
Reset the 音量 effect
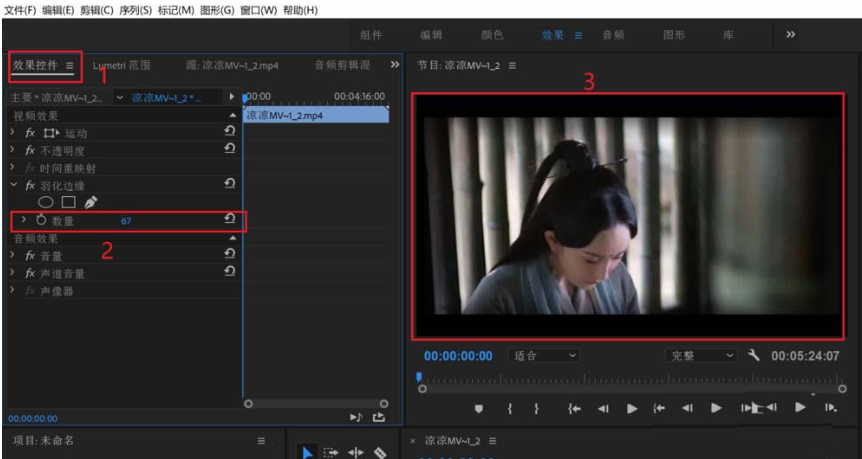coord(230,253)
